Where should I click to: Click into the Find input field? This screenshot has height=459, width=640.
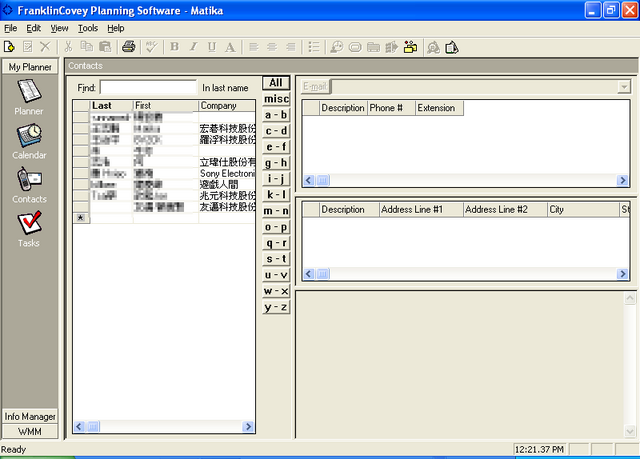[x=148, y=87]
